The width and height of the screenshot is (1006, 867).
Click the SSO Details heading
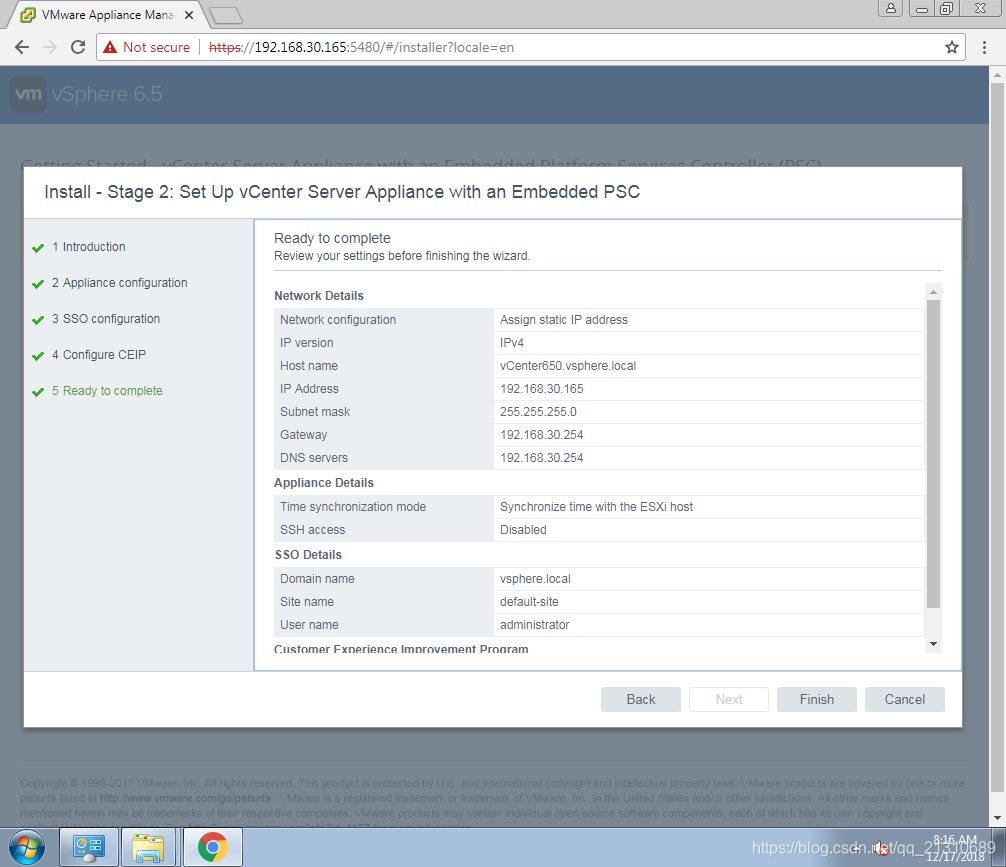(308, 554)
